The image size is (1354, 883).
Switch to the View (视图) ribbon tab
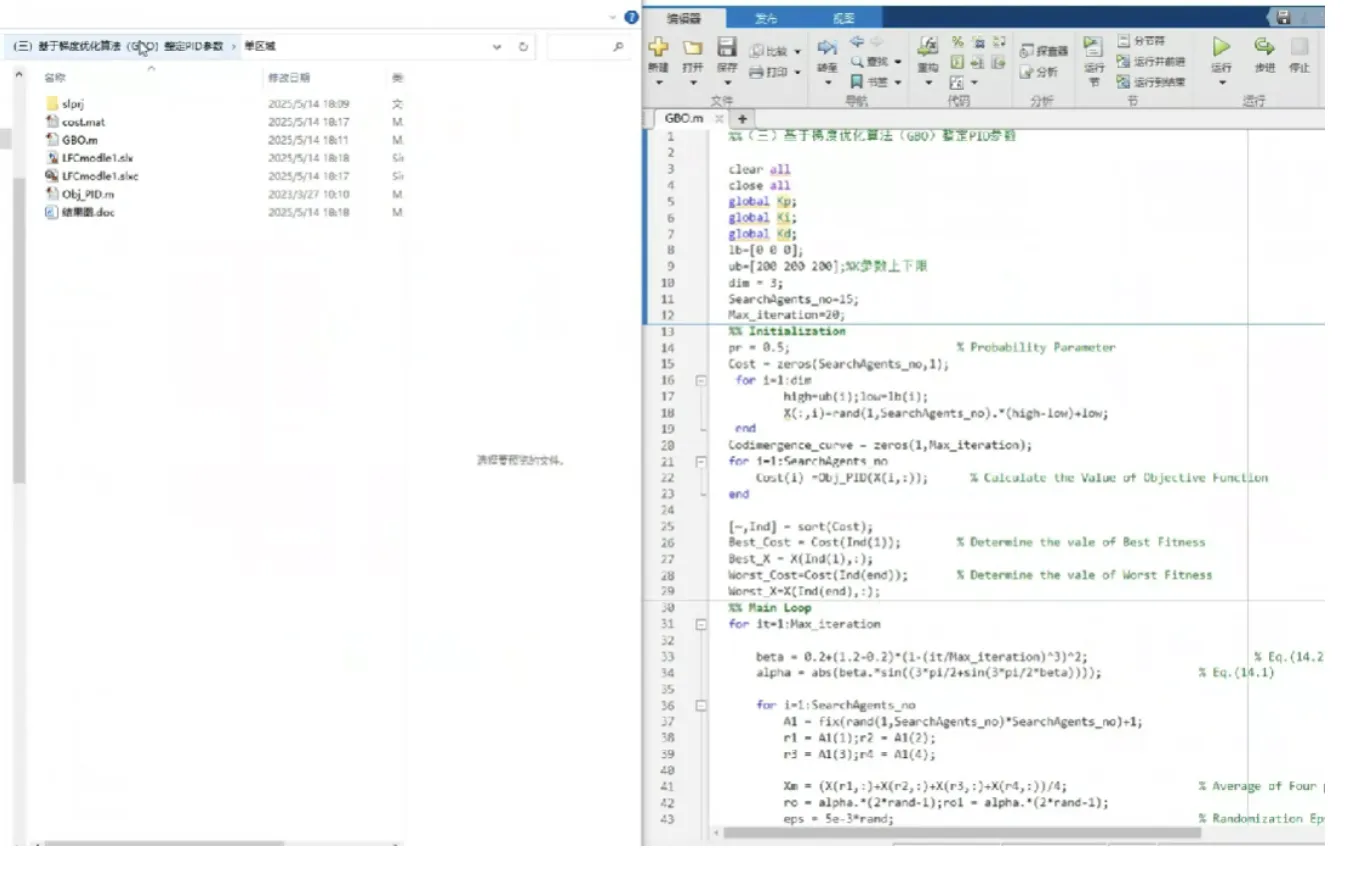coord(844,18)
